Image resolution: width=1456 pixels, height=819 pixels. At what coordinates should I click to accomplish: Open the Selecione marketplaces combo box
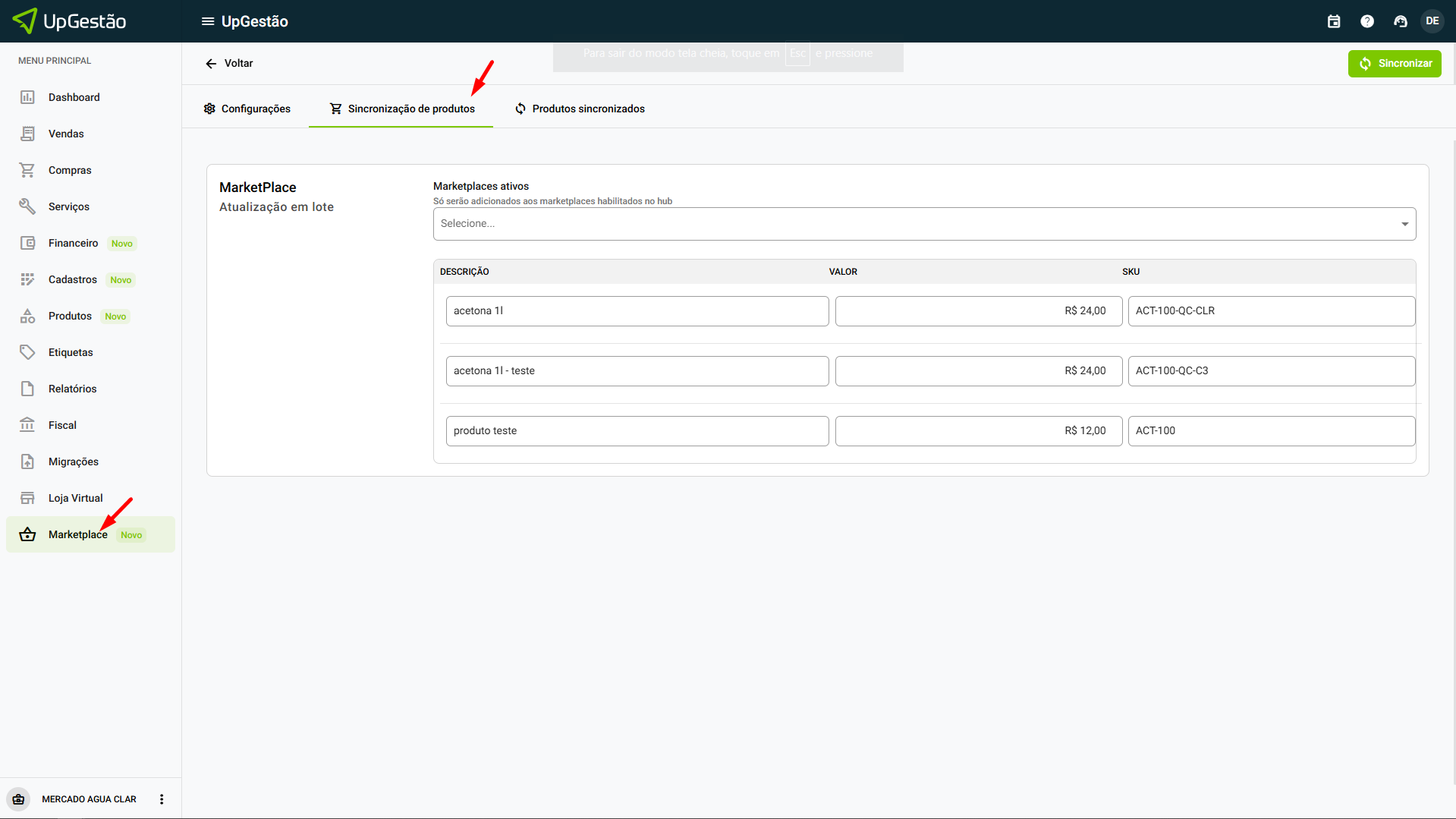click(x=910, y=224)
